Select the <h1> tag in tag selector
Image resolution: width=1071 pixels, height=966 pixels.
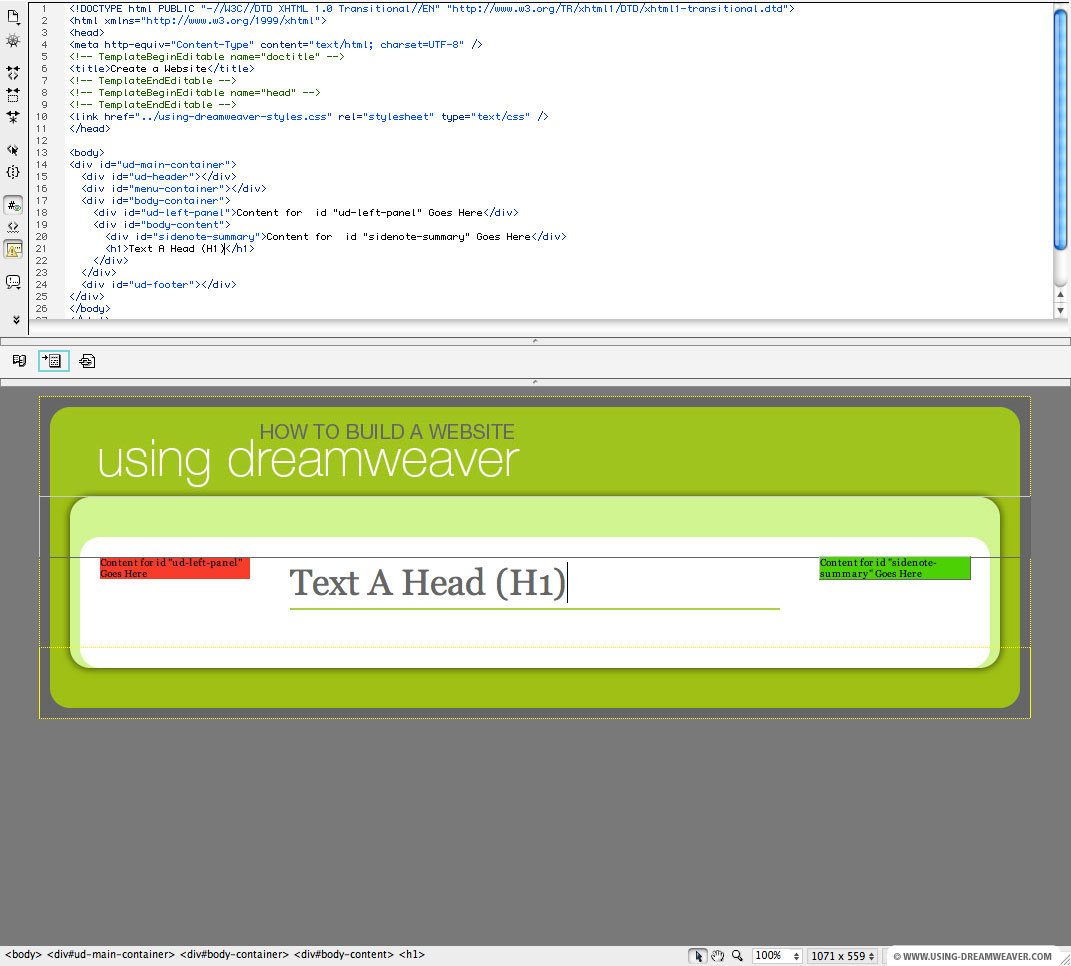click(x=412, y=954)
